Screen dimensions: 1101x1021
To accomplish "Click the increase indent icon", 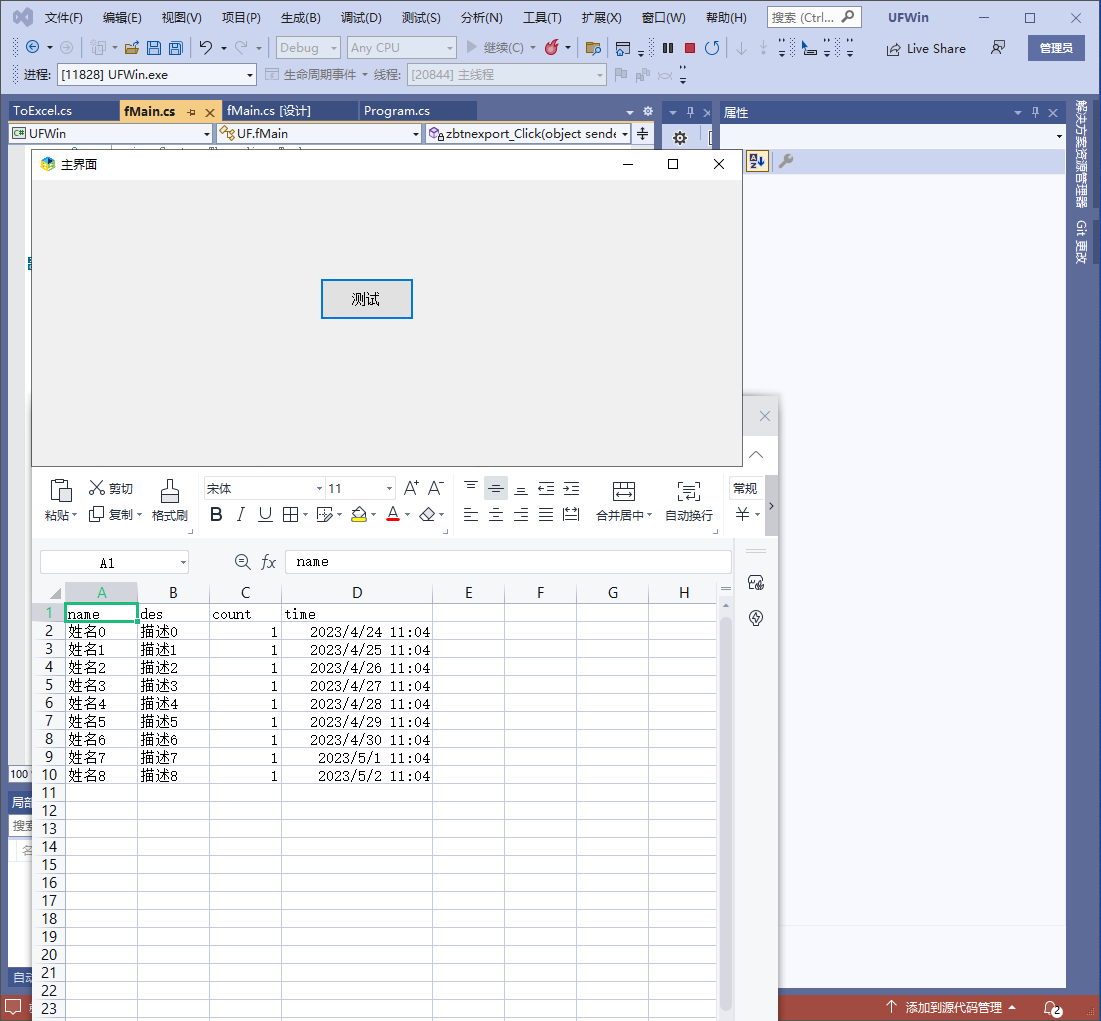I will pyautogui.click(x=572, y=488).
